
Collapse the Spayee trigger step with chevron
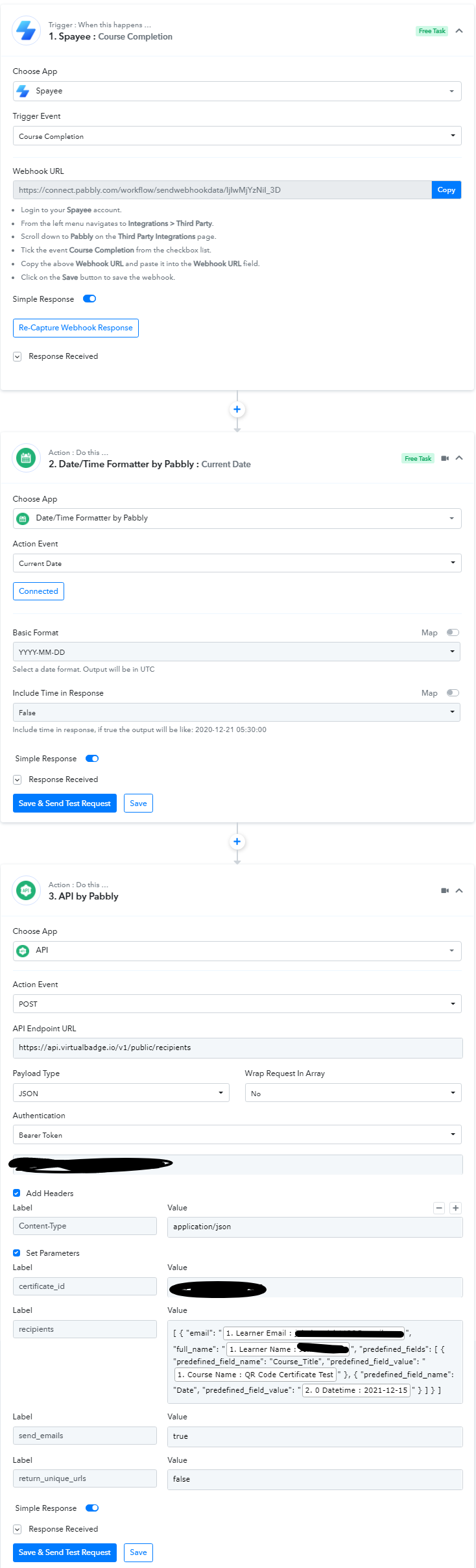pyautogui.click(x=459, y=31)
